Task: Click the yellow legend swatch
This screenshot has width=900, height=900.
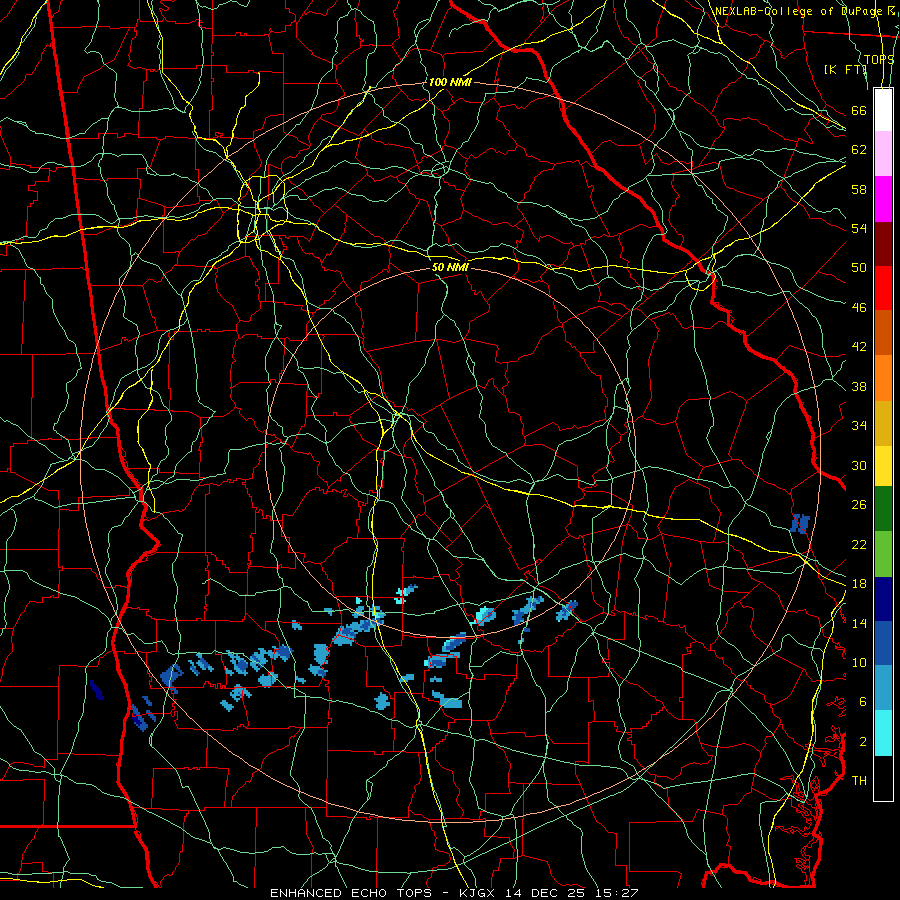Action: 883,466
